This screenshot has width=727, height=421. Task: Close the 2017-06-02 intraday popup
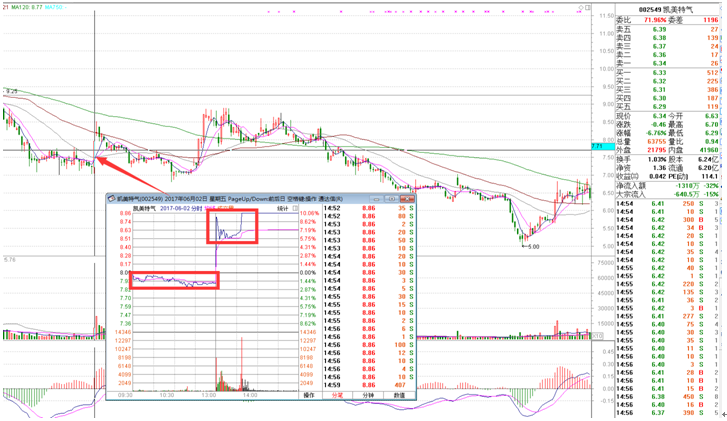(x=407, y=198)
